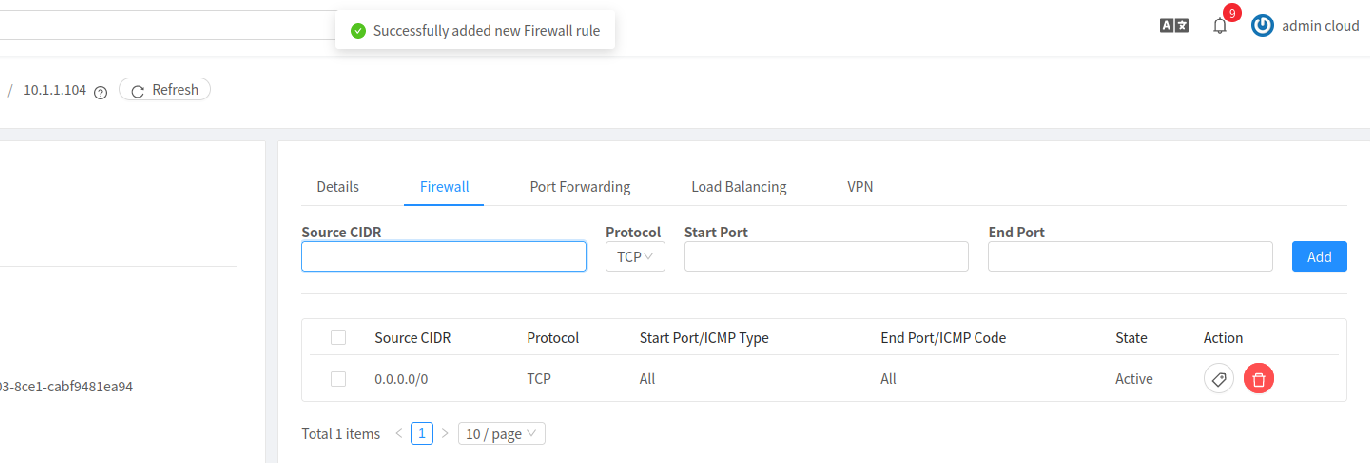1370x463 pixels.
Task: Click the language translation icon
Action: pyautogui.click(x=1174, y=26)
